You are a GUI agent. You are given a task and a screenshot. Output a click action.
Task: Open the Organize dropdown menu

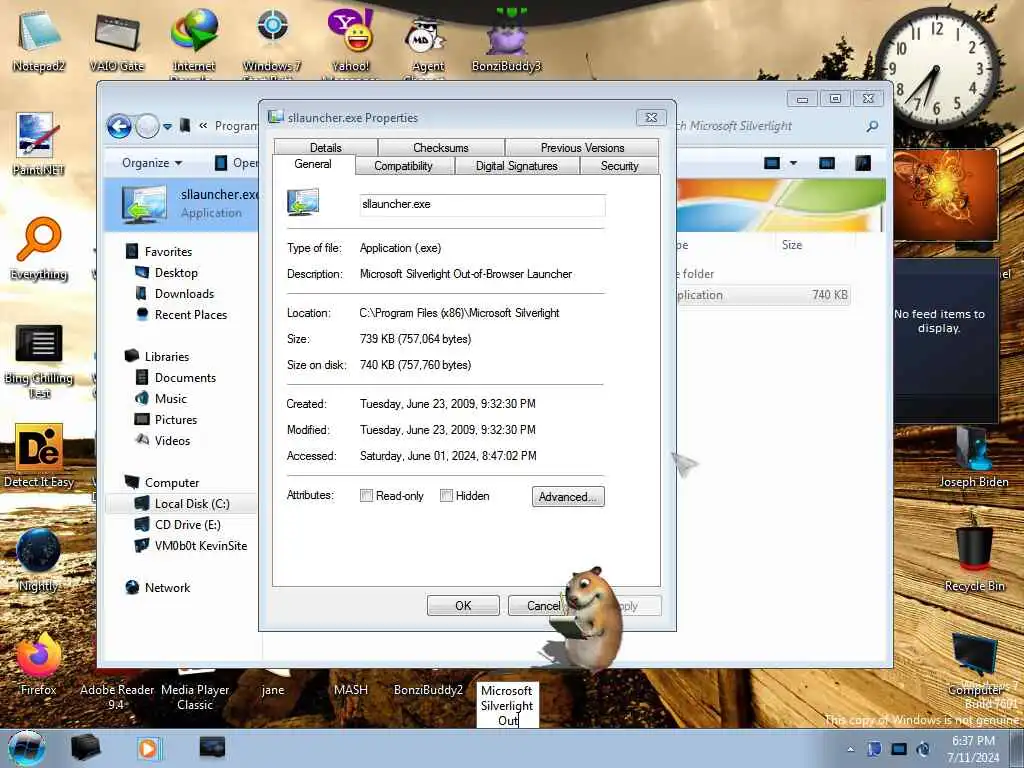(x=152, y=163)
